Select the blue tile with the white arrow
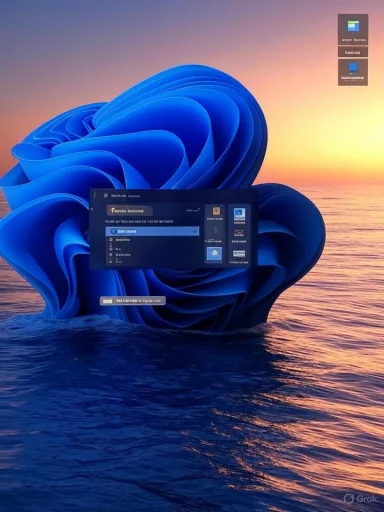The image size is (384, 512). coord(215,254)
